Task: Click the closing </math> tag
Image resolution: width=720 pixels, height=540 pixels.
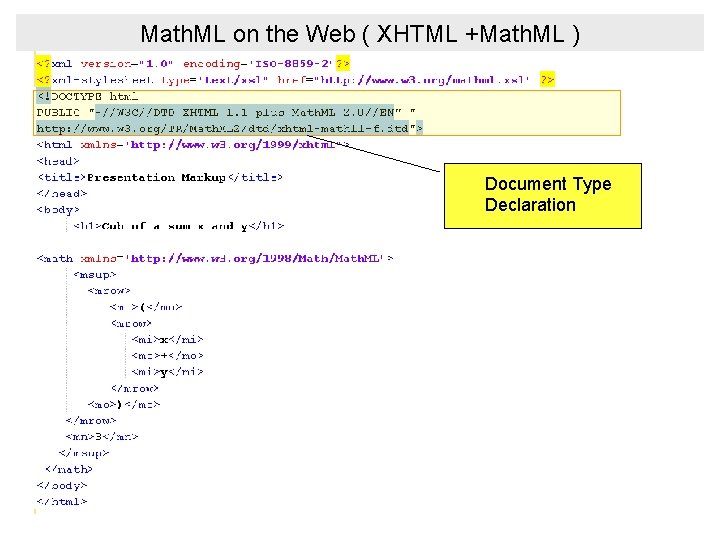Action: 69,469
